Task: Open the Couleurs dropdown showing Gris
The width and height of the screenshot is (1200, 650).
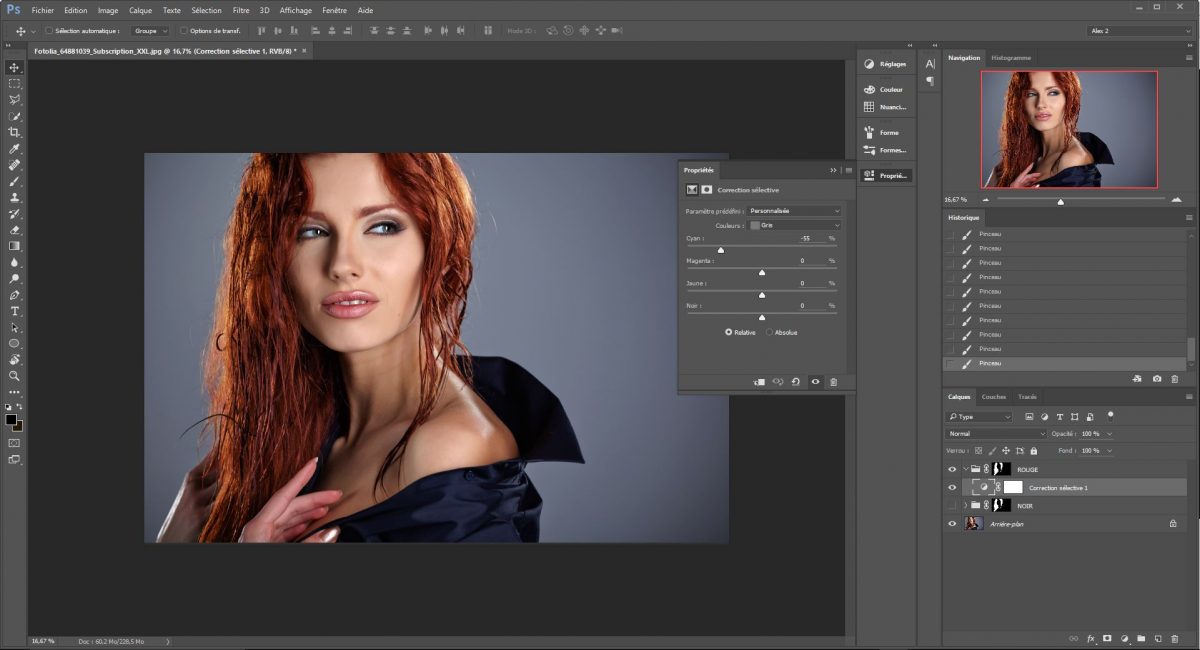Action: [795, 225]
